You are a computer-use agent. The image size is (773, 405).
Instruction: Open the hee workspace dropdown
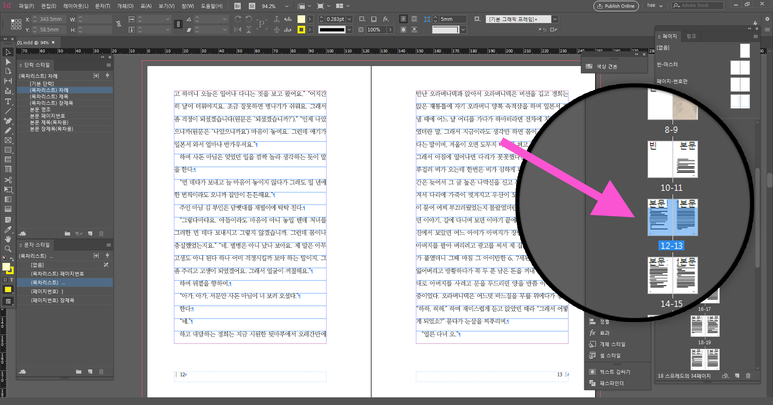tap(654, 6)
